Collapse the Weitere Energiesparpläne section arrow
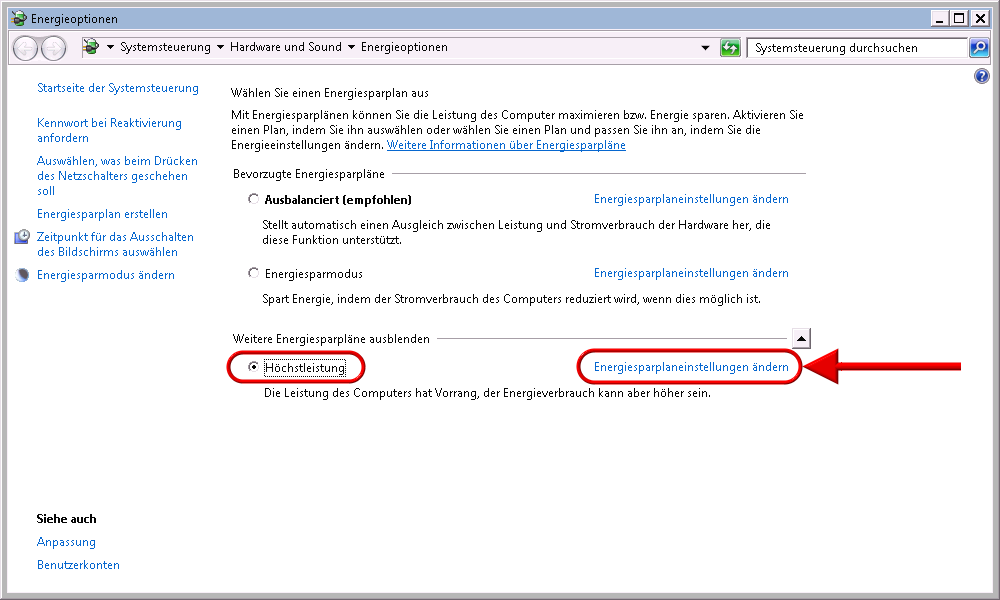This screenshot has height=600, width=1000. tap(801, 338)
